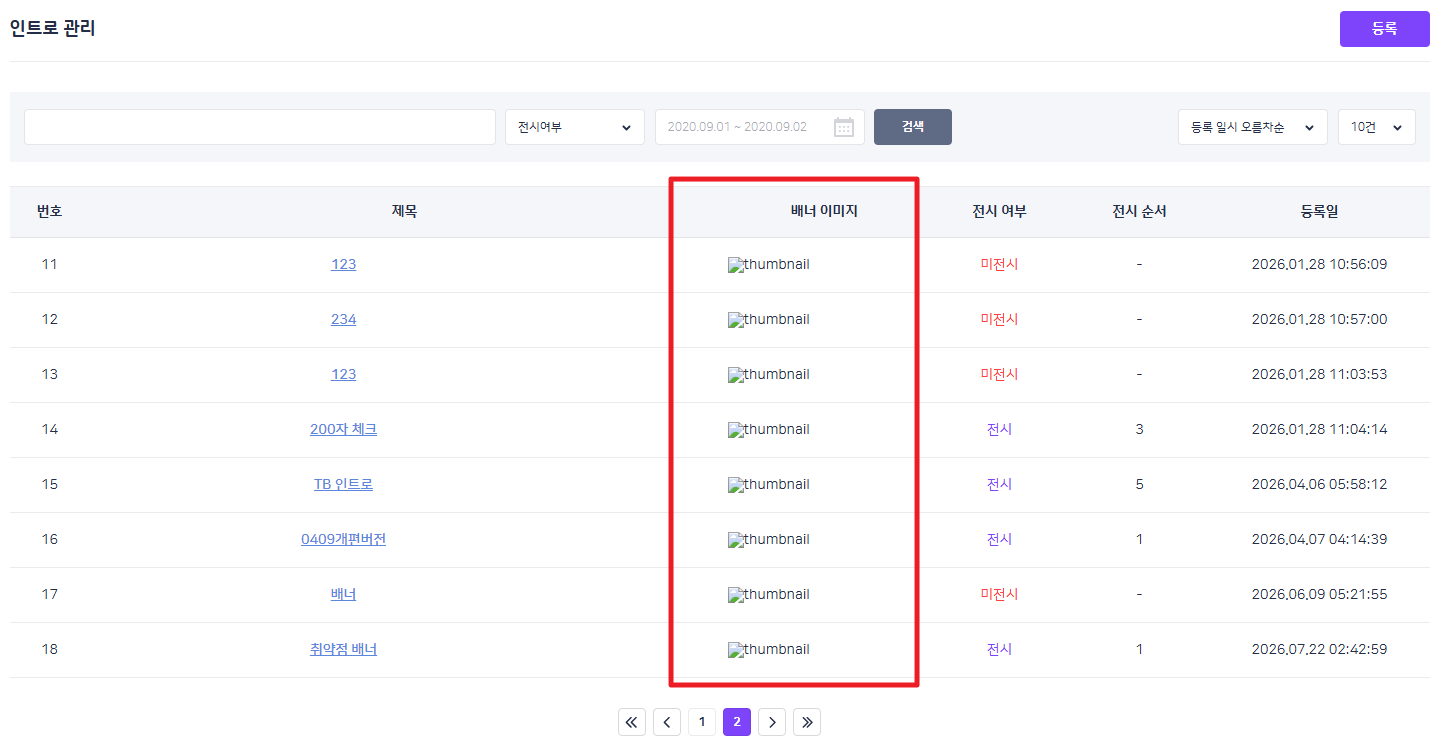Open the calendar icon in date range field
Image resolution: width=1446 pixels, height=748 pixels.
coord(844,127)
